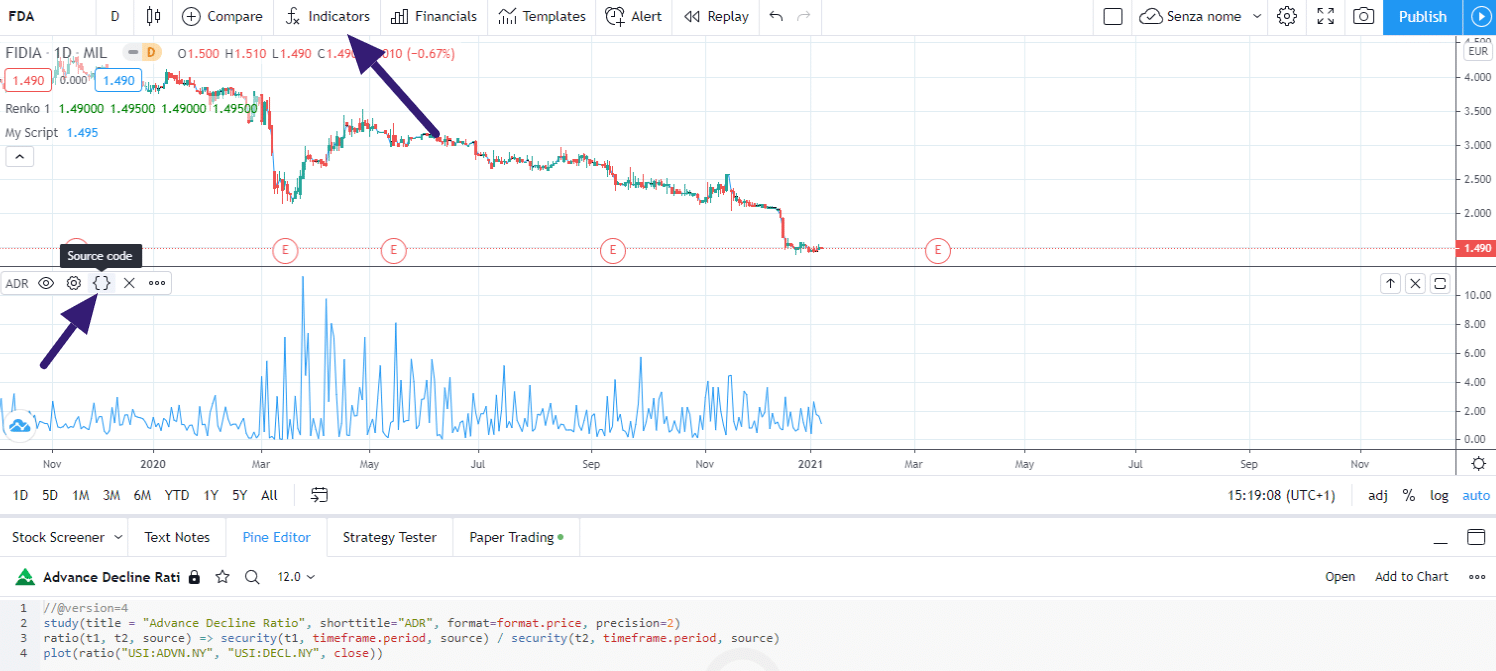1496x671 pixels.
Task: Open the Text Notes tab
Action: point(177,537)
